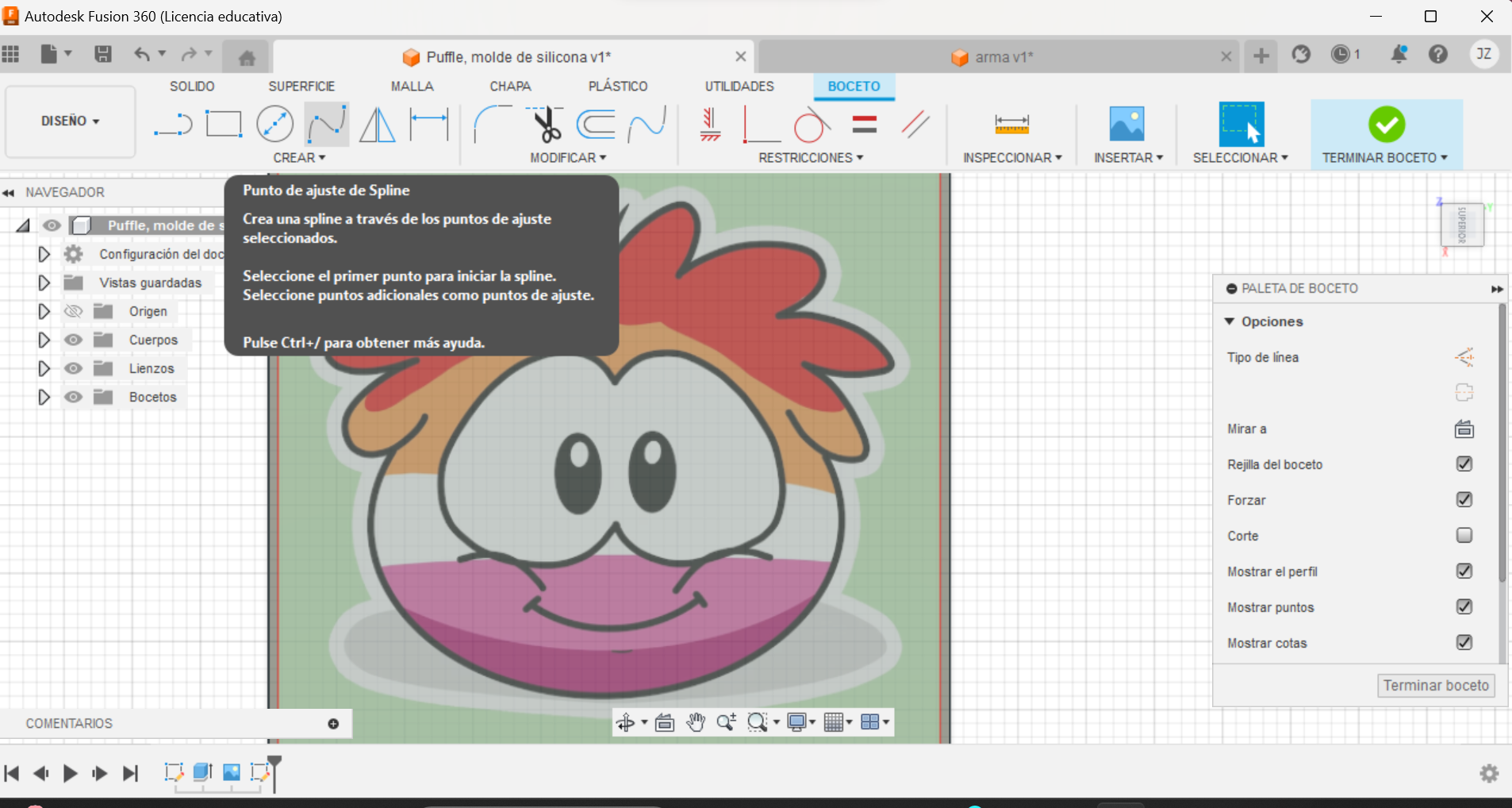Select the Rectangle sketch tool
The height and width of the screenshot is (808, 1512).
pyautogui.click(x=224, y=125)
